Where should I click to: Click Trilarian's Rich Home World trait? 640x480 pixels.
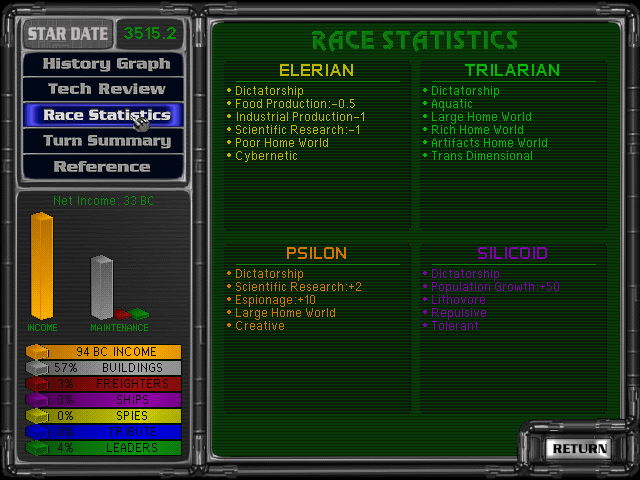click(x=477, y=130)
